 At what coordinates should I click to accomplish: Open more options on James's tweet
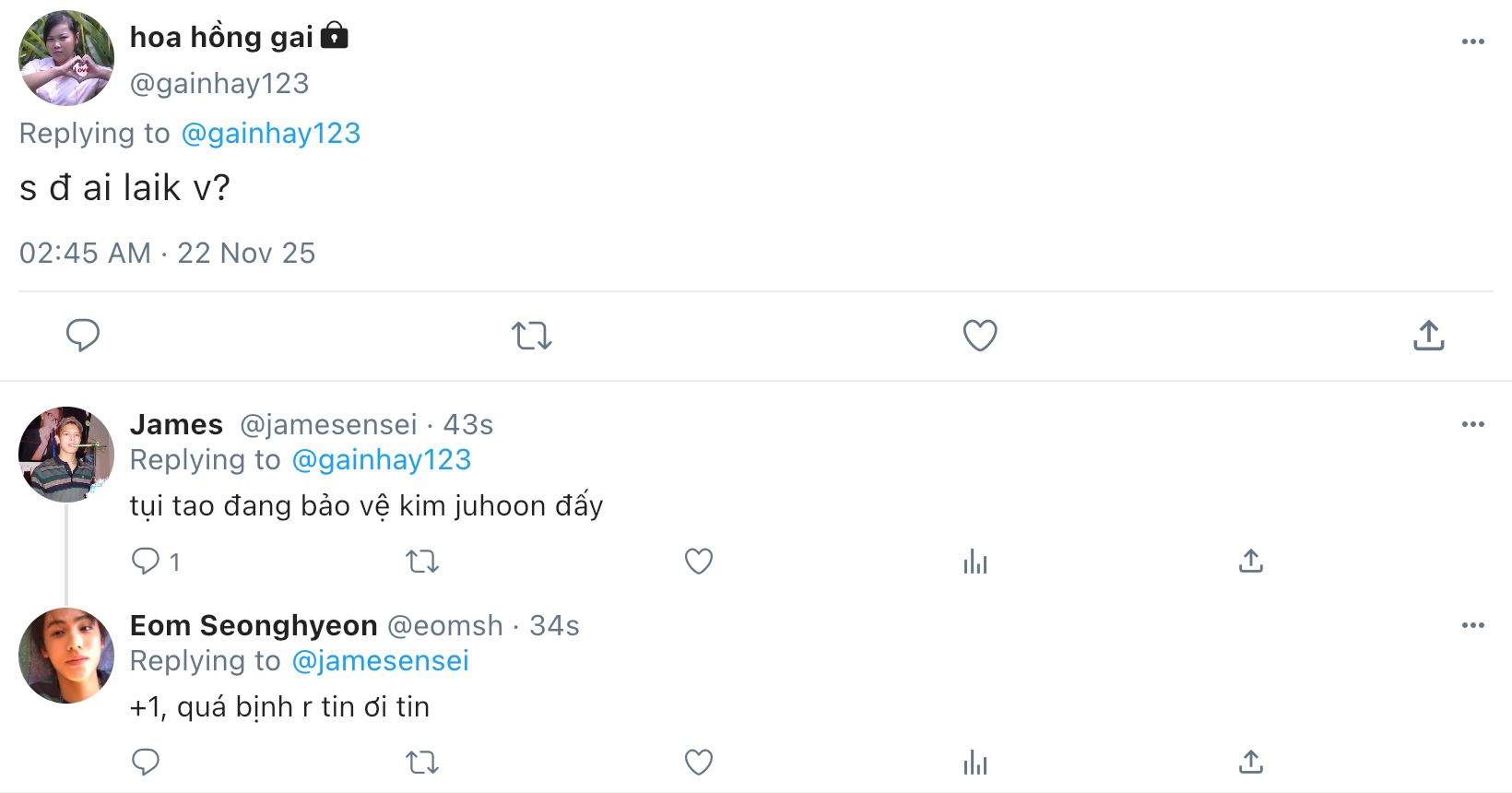[x=1472, y=424]
